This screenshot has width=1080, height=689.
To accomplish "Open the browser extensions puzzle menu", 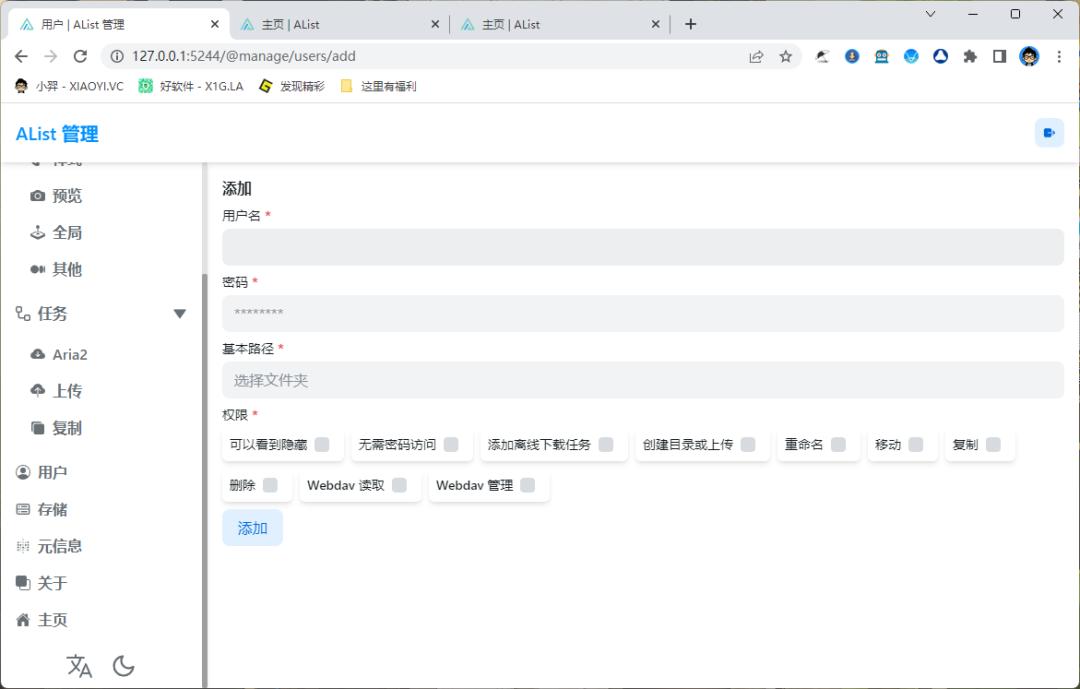I will [x=969, y=57].
